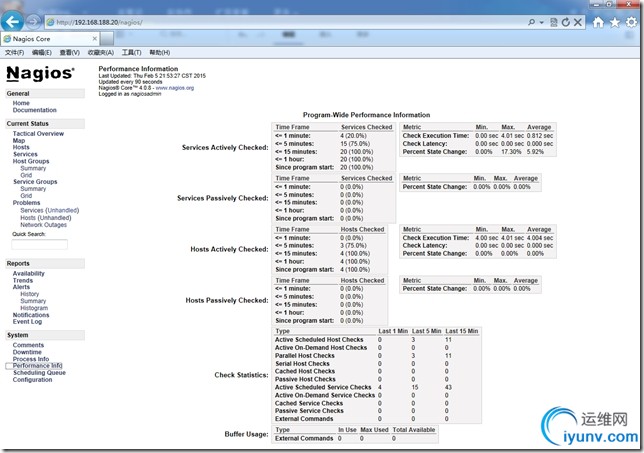Open the Map link
This screenshot has height=453, width=644.
[x=19, y=140]
